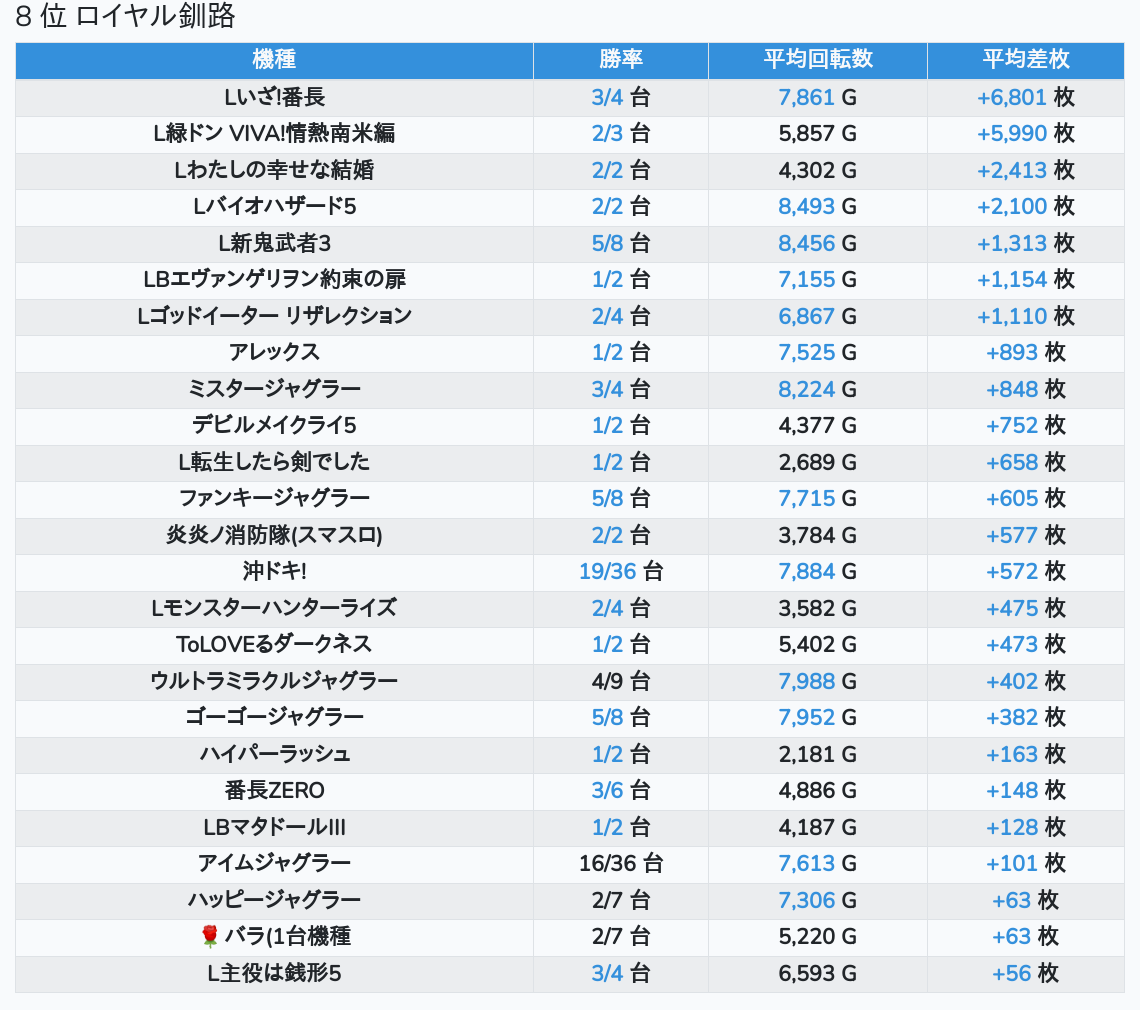Click the Lわたしの幸せな結婚 entry
Image resolution: width=1140 pixels, height=1010 pixels.
point(274,170)
